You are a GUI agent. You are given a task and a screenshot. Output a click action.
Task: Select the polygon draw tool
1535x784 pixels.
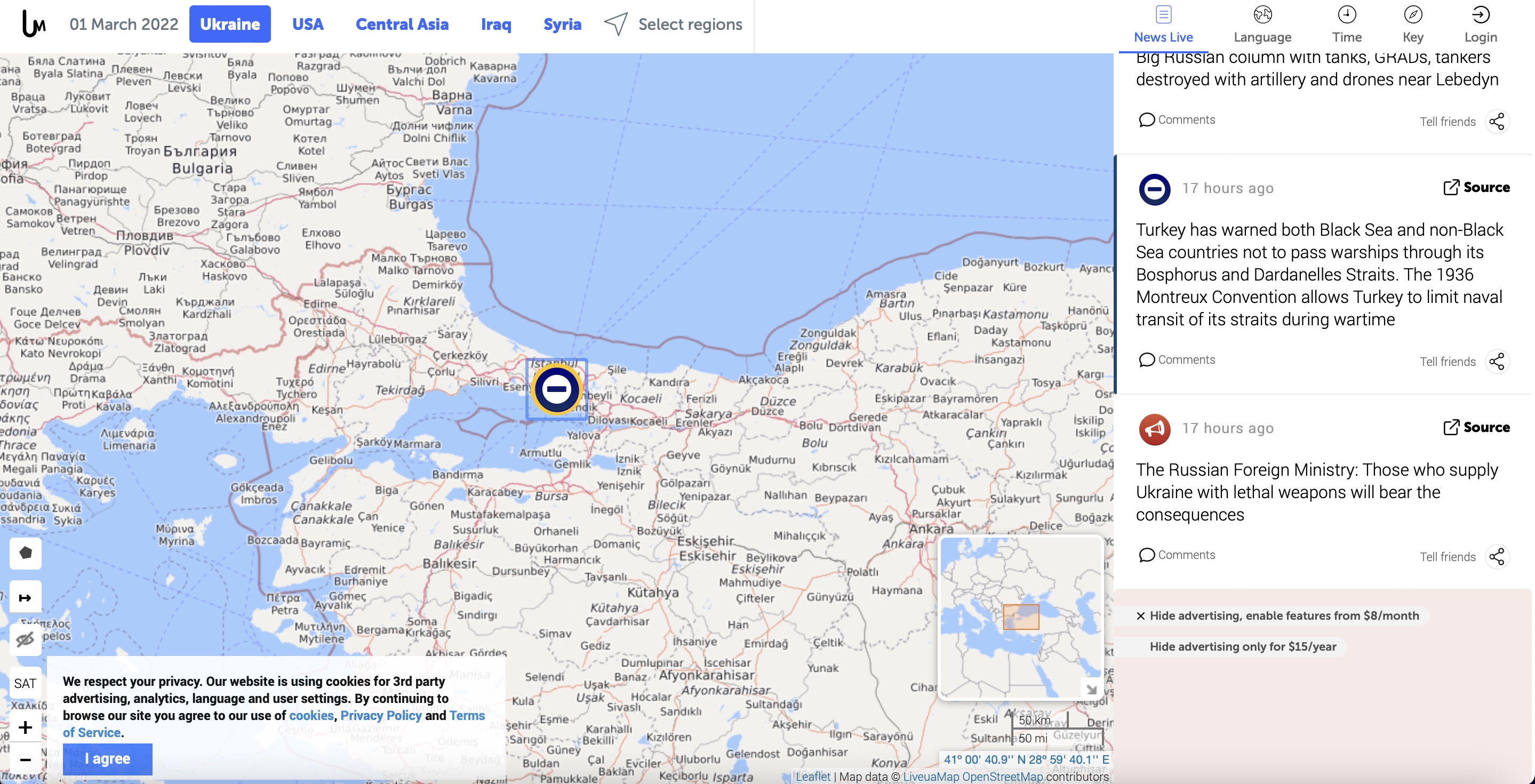tap(26, 554)
